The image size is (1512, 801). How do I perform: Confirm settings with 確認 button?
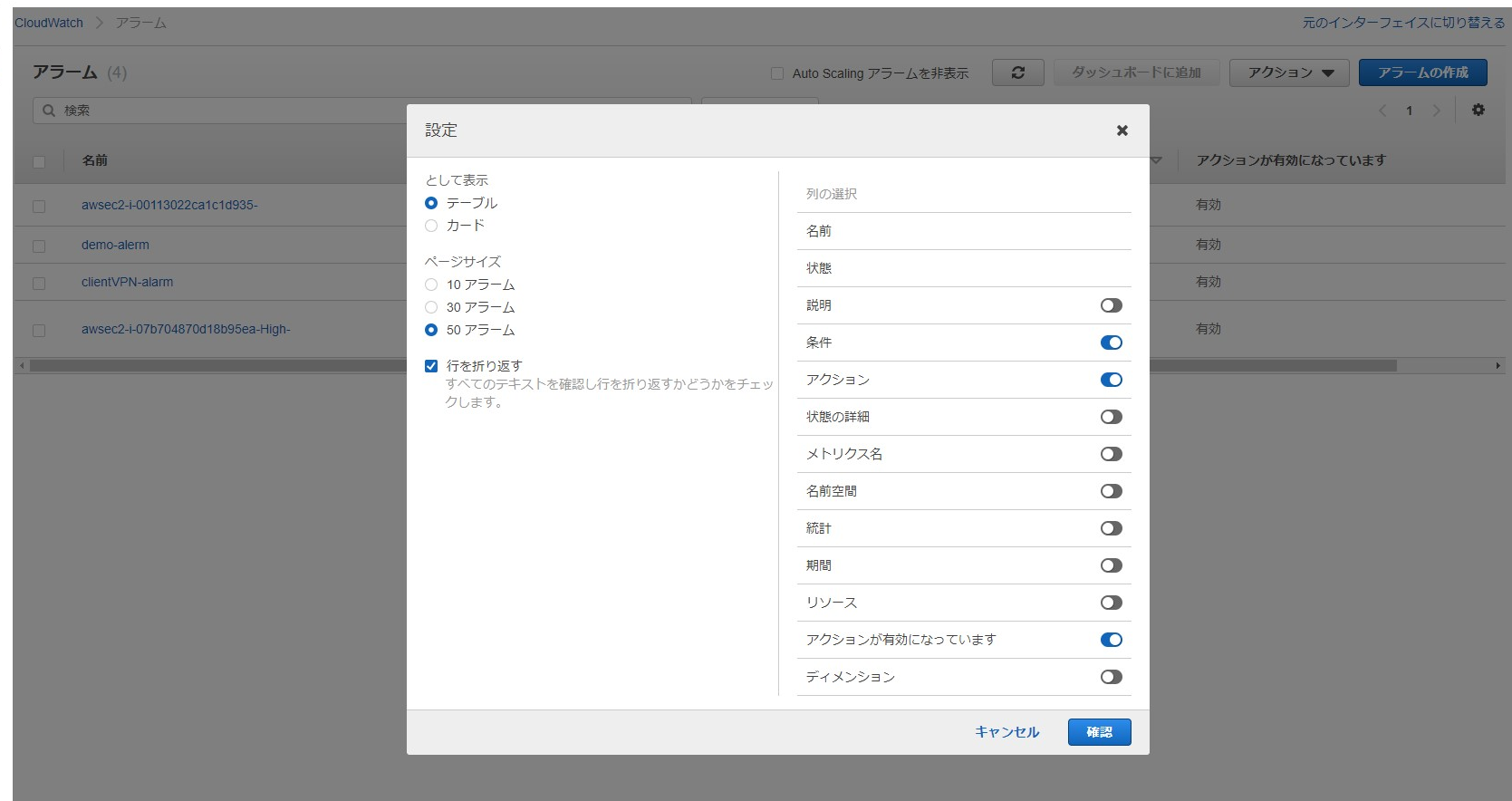pyautogui.click(x=1099, y=732)
